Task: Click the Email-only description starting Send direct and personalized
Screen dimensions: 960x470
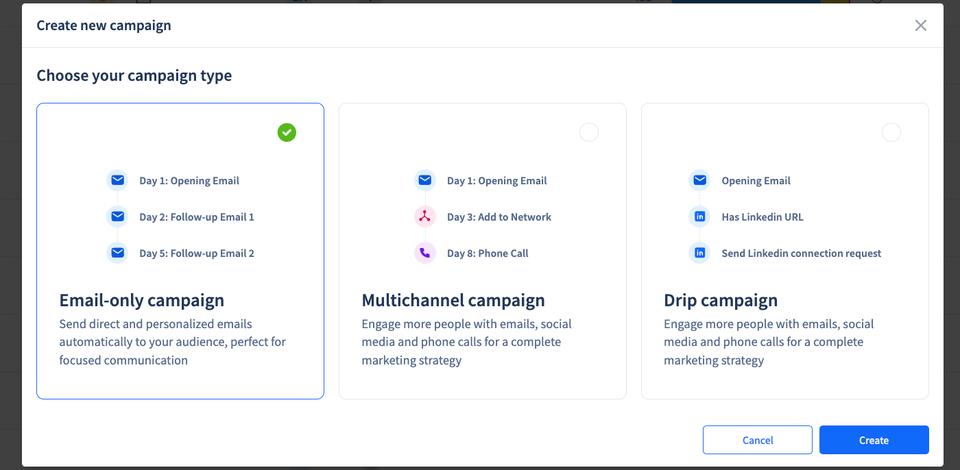Action: click(x=172, y=342)
